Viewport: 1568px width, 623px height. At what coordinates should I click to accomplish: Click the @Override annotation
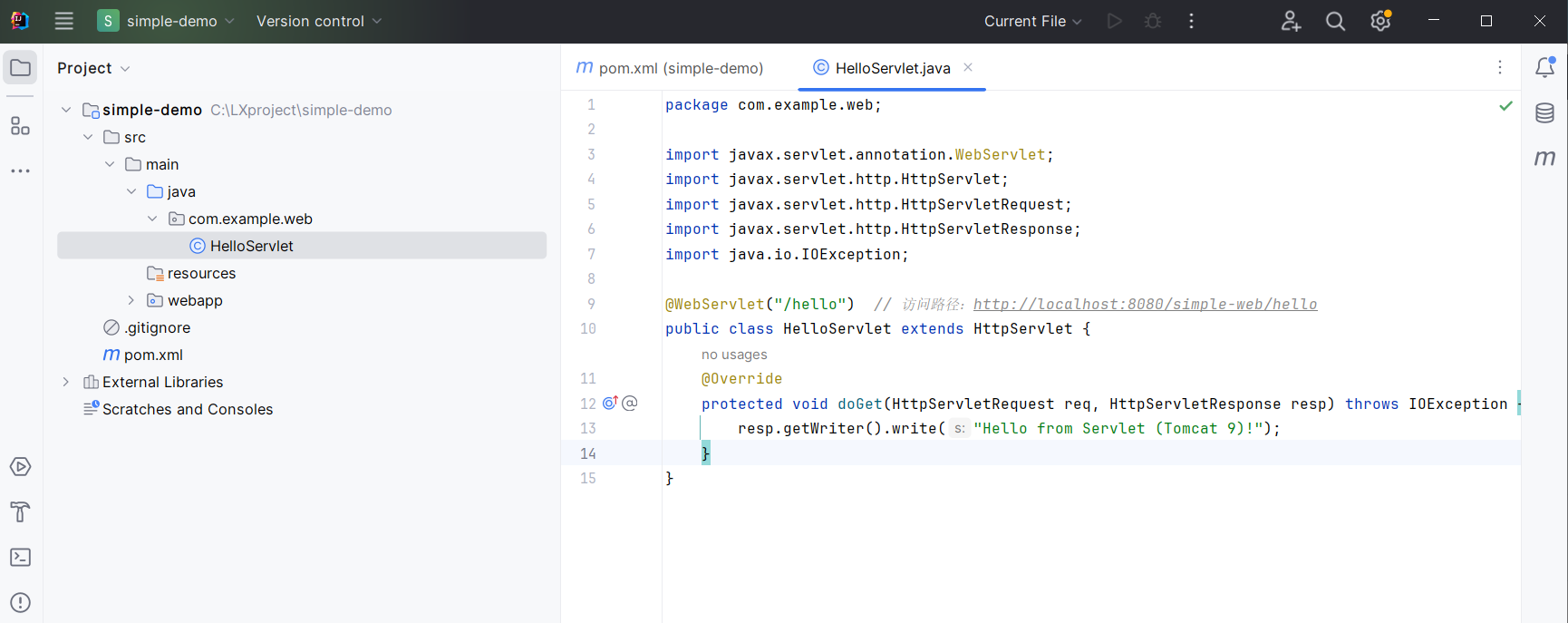coord(741,379)
